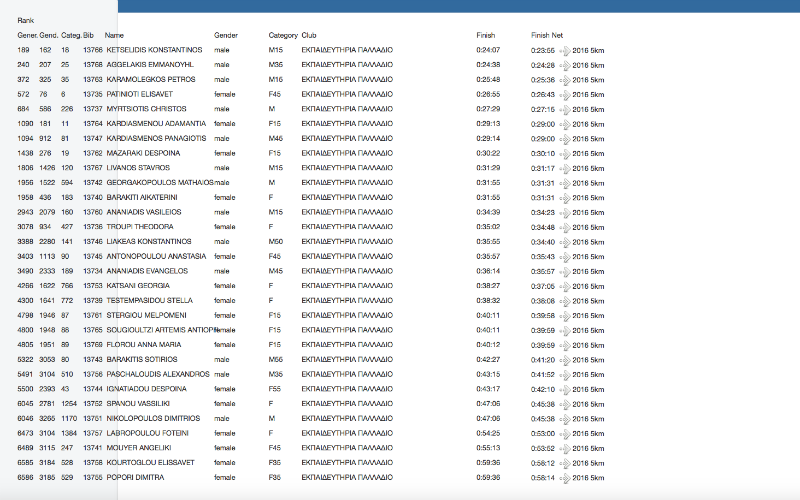Image resolution: width=800 pixels, height=500 pixels.
Task: Click the arrow icon in KARDIASMENOS PANAGIOTIS row
Action: (x=565, y=139)
